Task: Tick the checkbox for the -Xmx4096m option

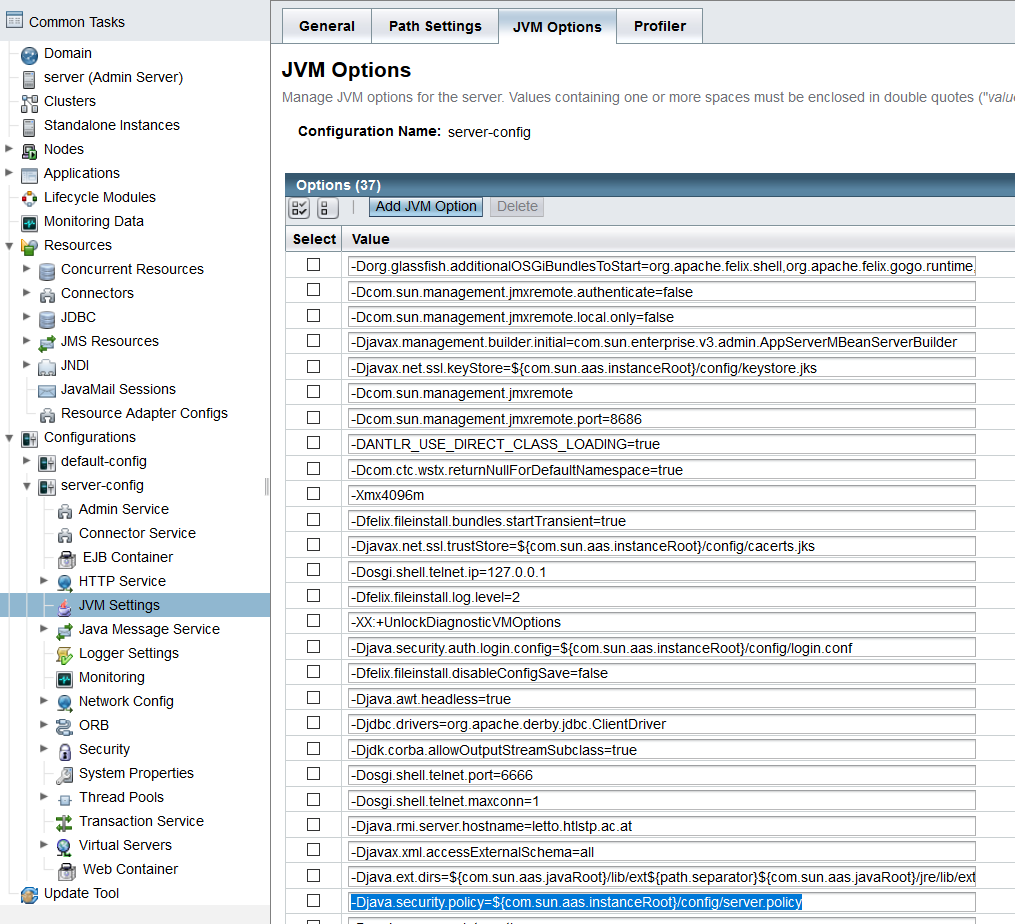Action: (314, 494)
